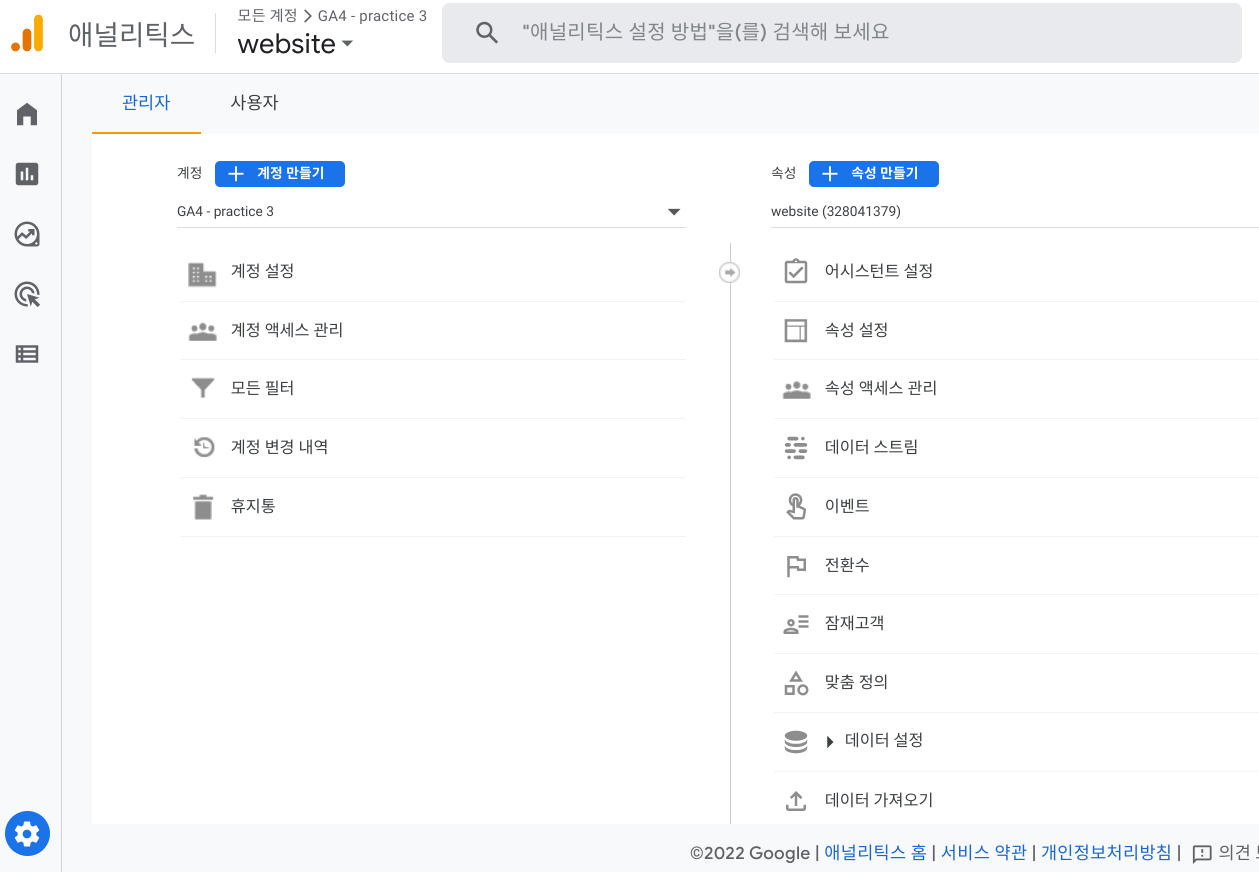
Task: Open the website property selector dropdown
Action: [295, 44]
